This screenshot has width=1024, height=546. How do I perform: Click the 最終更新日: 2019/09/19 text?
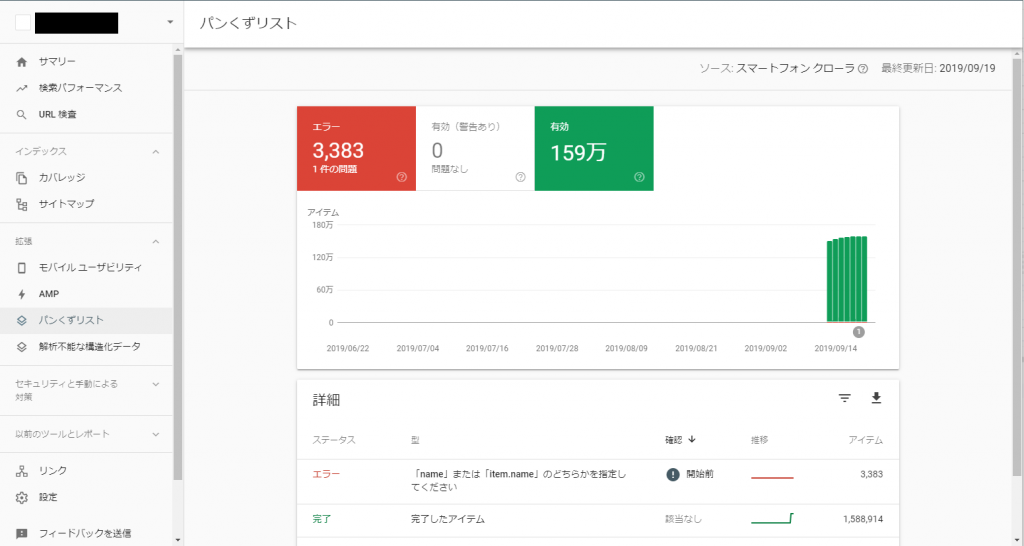tap(938, 69)
